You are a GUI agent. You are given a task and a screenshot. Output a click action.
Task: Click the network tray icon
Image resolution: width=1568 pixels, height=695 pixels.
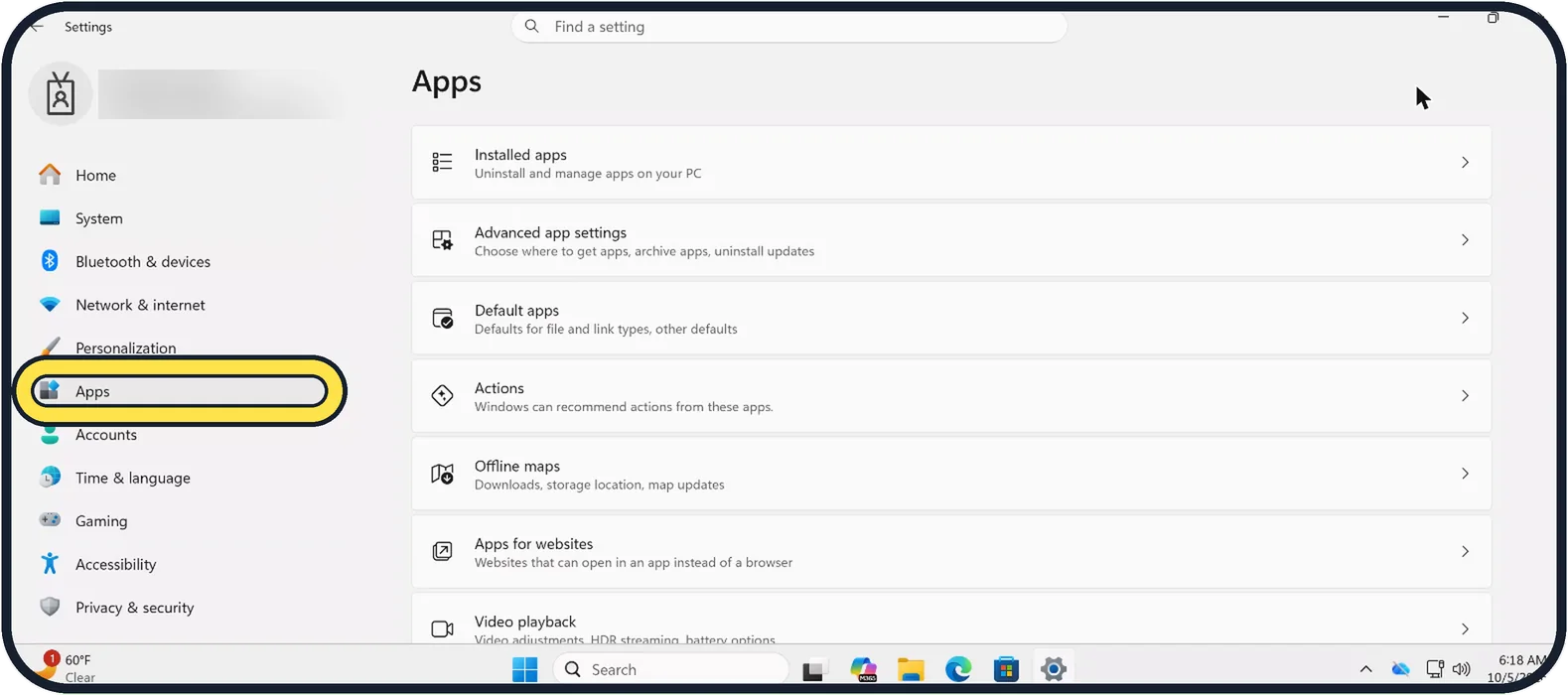tap(1435, 669)
